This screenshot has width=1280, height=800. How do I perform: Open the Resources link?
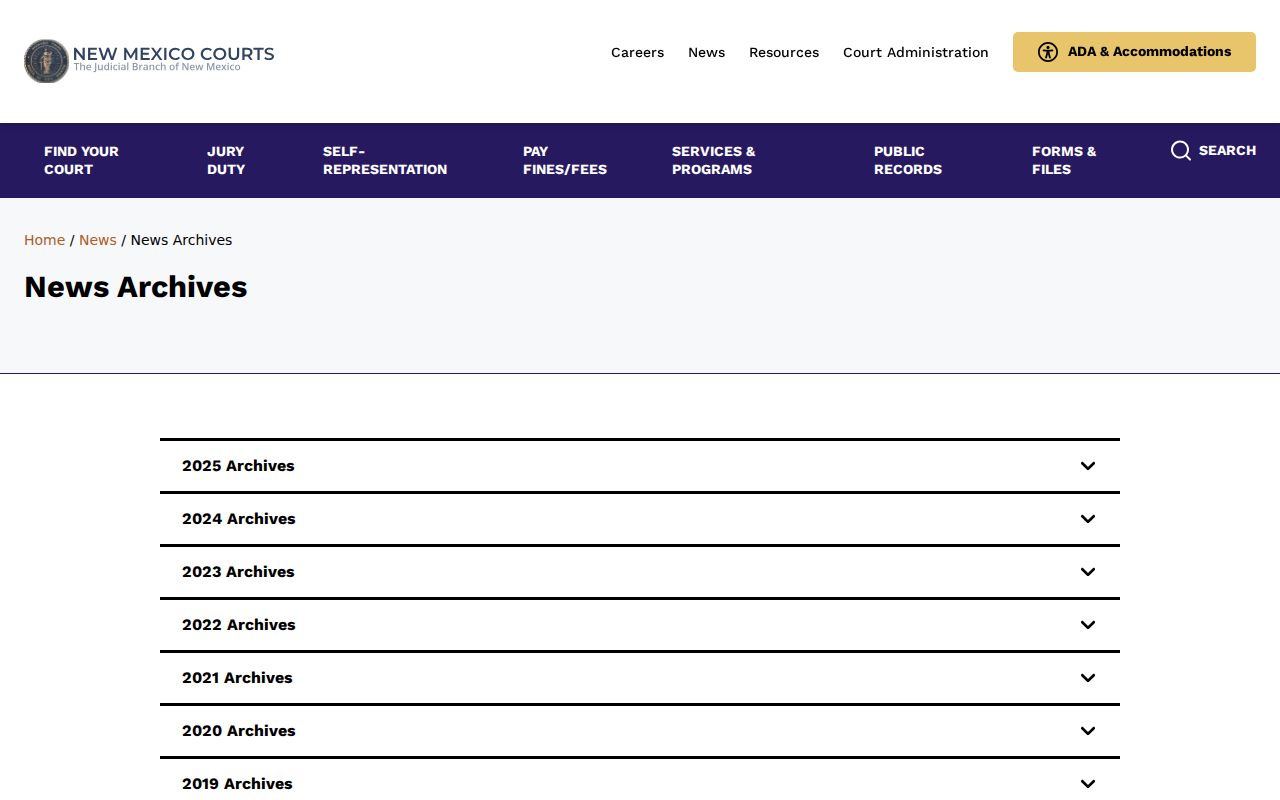[784, 52]
